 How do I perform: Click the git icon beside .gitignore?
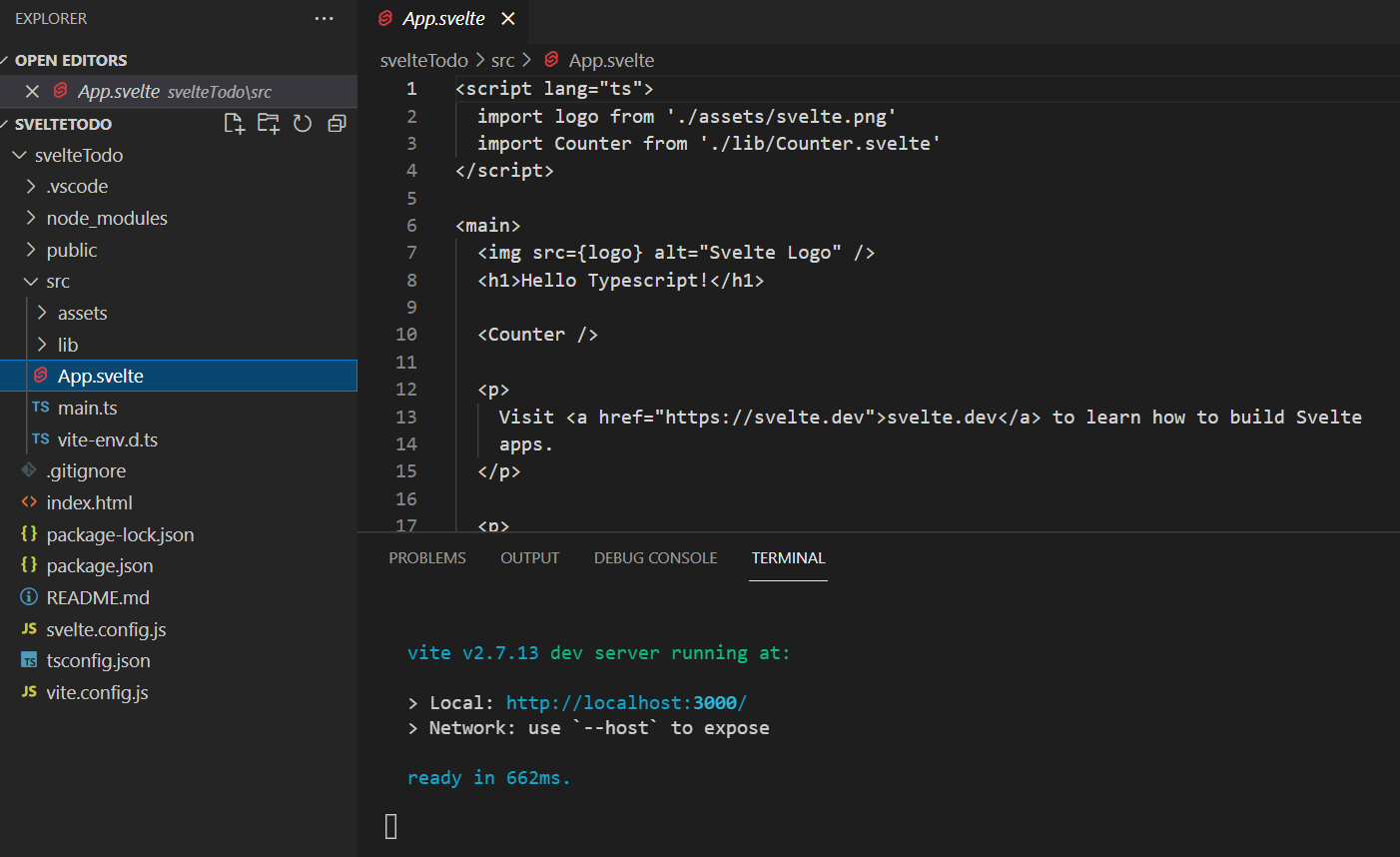point(29,470)
